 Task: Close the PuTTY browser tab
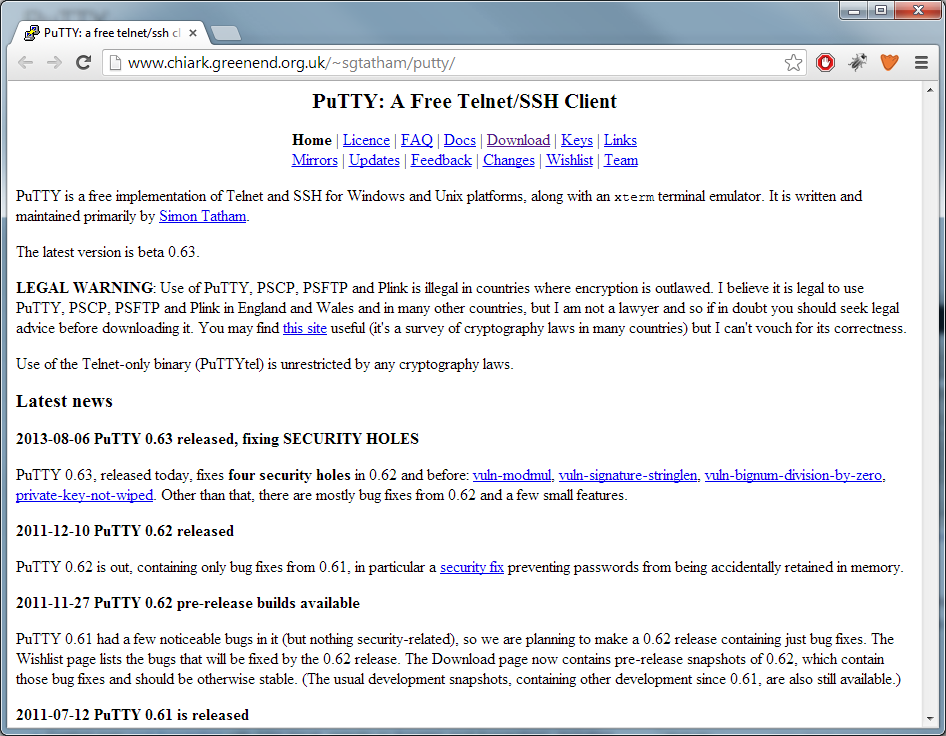pyautogui.click(x=192, y=33)
